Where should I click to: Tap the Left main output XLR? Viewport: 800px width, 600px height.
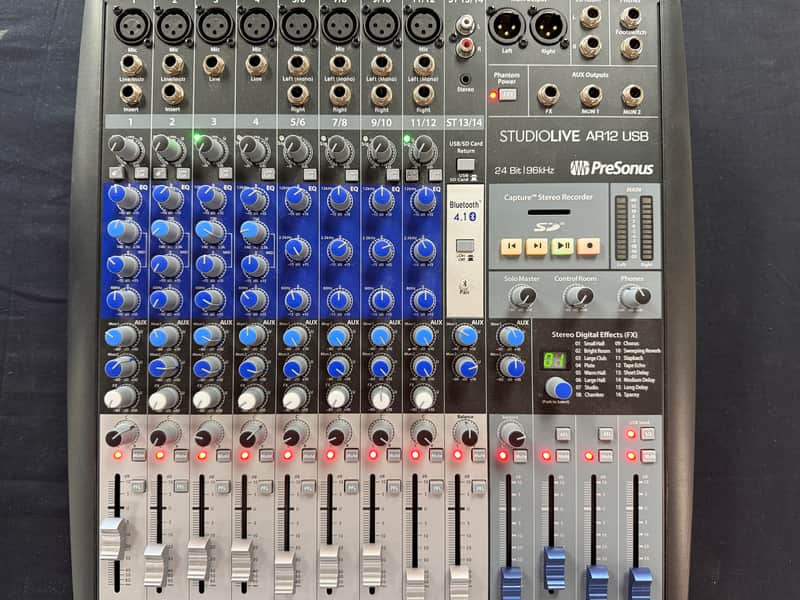pos(507,26)
